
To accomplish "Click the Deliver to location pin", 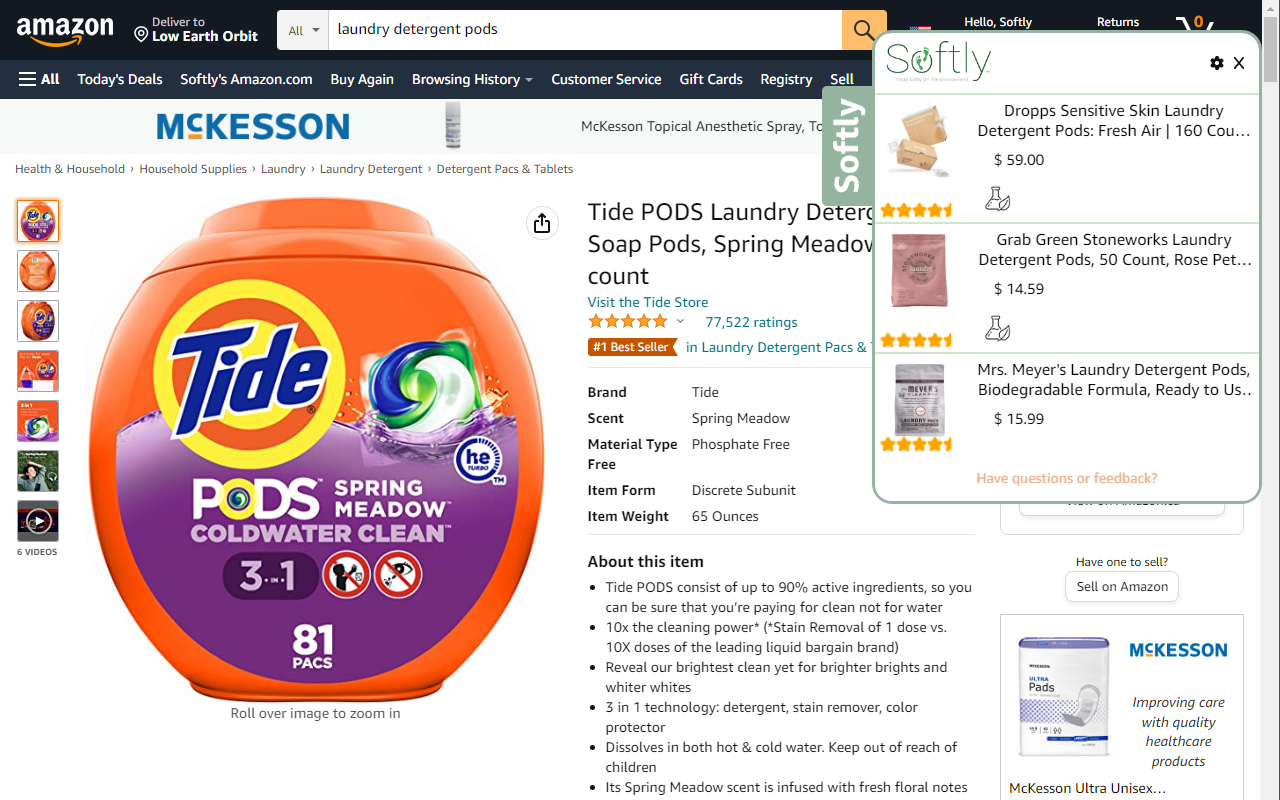I will (x=141, y=35).
